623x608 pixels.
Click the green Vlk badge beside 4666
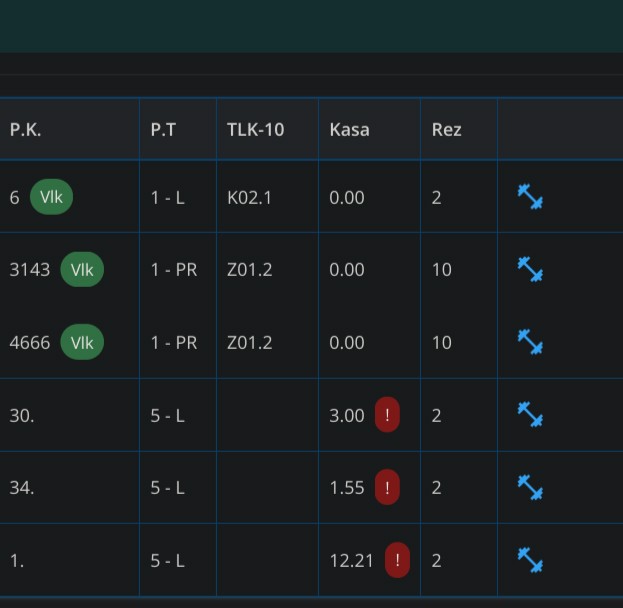point(82,342)
